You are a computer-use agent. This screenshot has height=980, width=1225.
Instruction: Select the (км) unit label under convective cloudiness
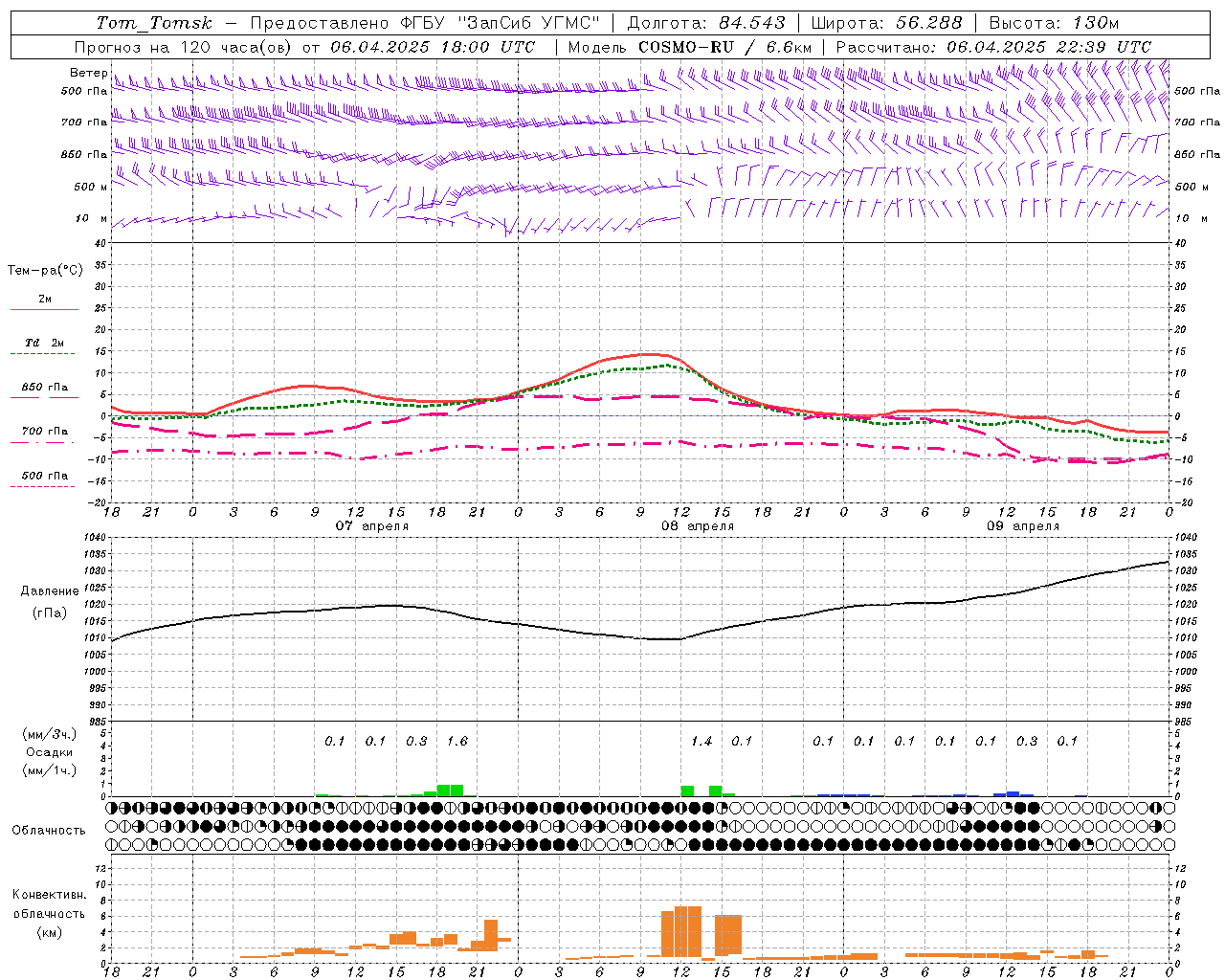click(49, 932)
